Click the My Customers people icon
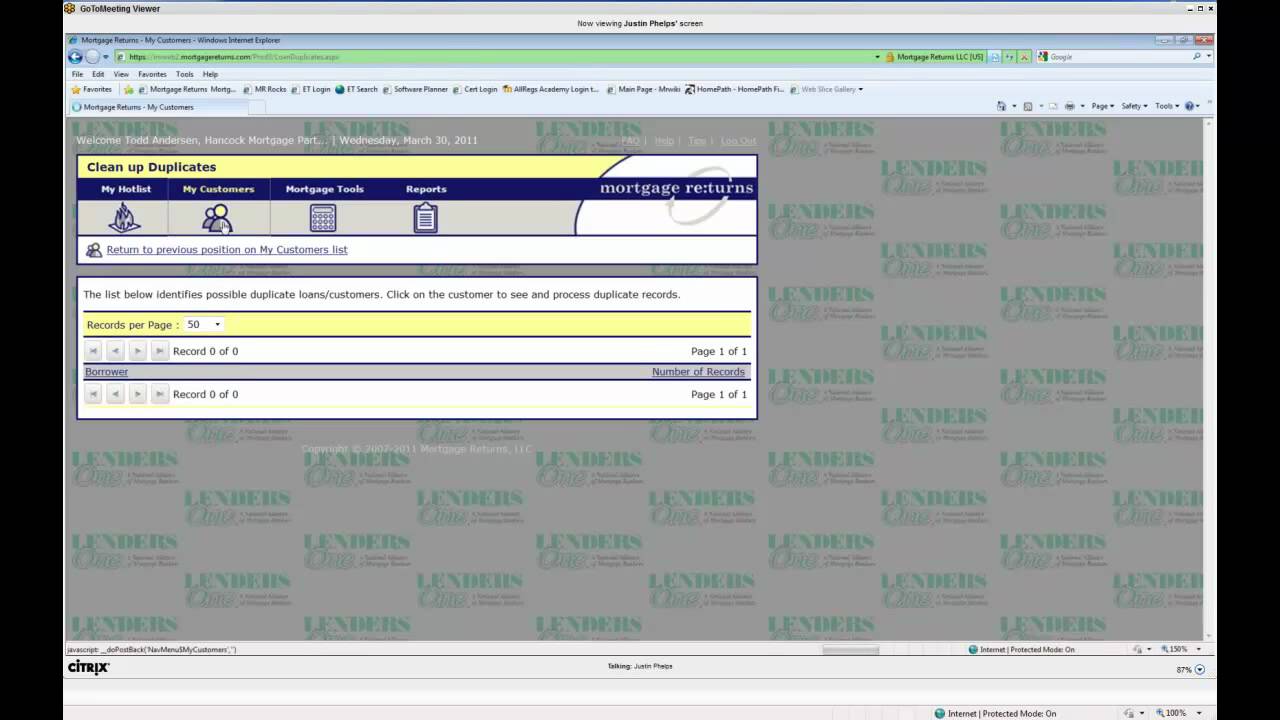The image size is (1280, 720). click(217, 218)
